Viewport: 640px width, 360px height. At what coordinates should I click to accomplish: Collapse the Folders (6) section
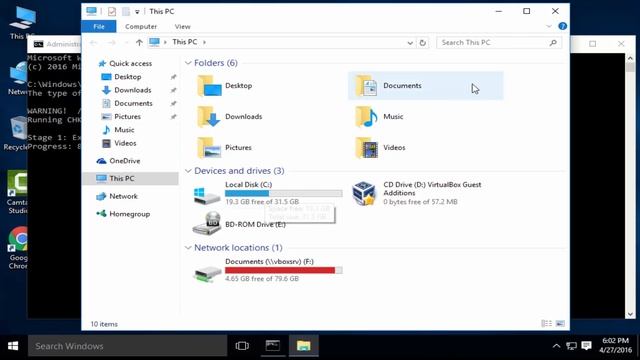(x=188, y=63)
